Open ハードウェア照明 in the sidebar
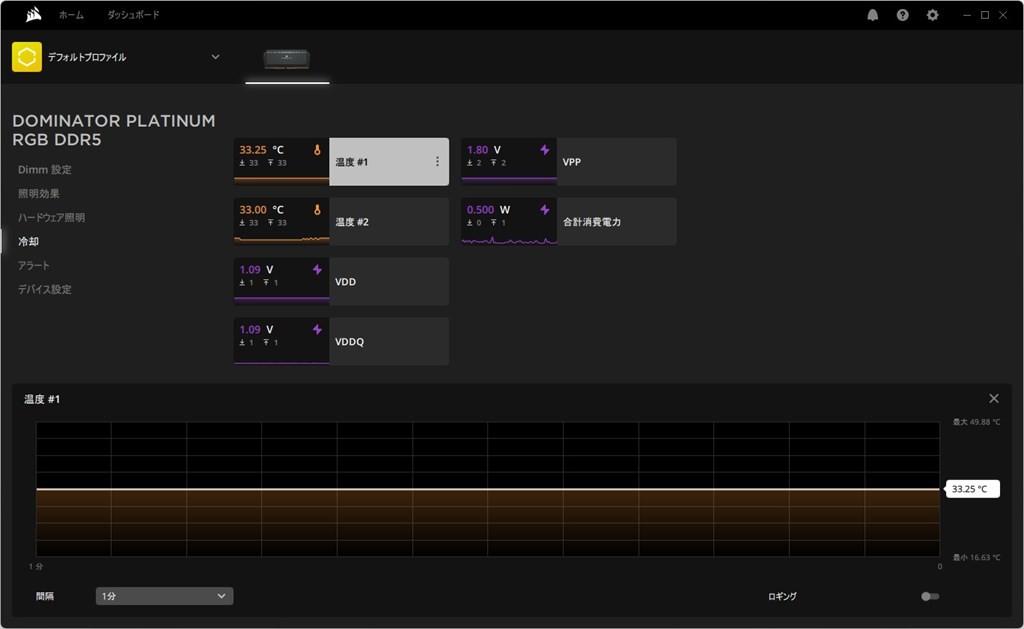 coord(51,218)
